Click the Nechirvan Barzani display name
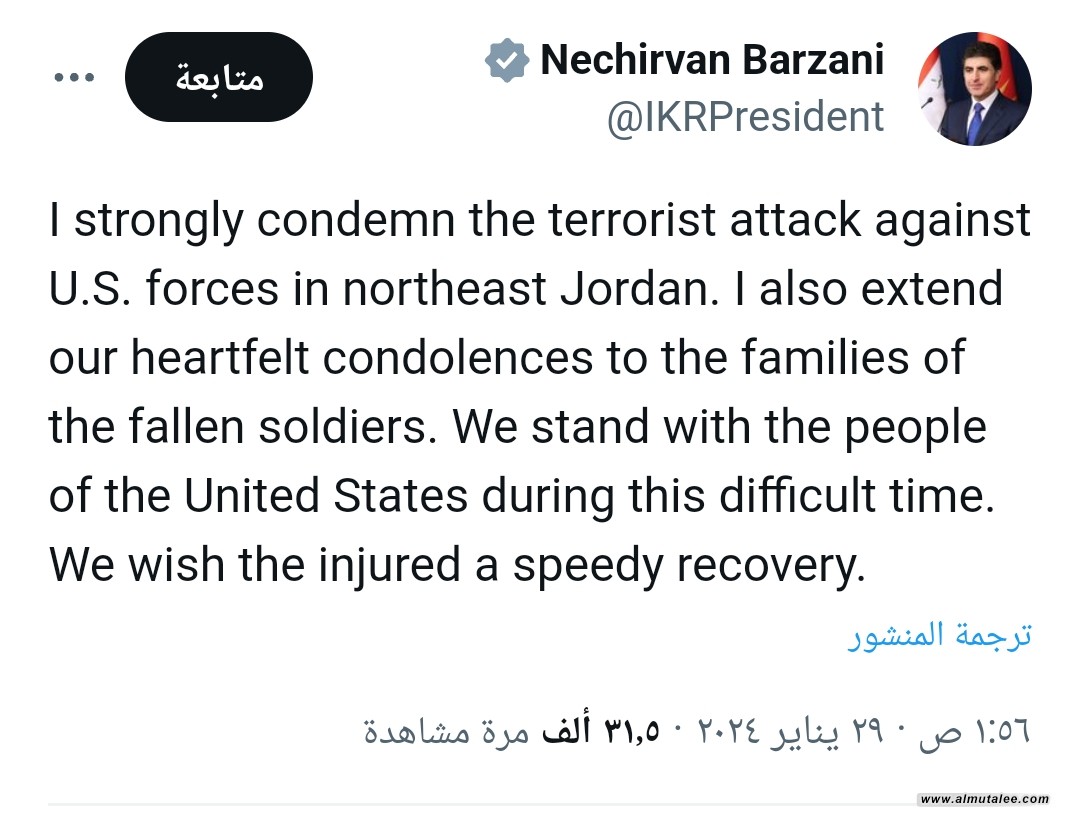Viewport: 1080px width, 822px height. pos(712,60)
